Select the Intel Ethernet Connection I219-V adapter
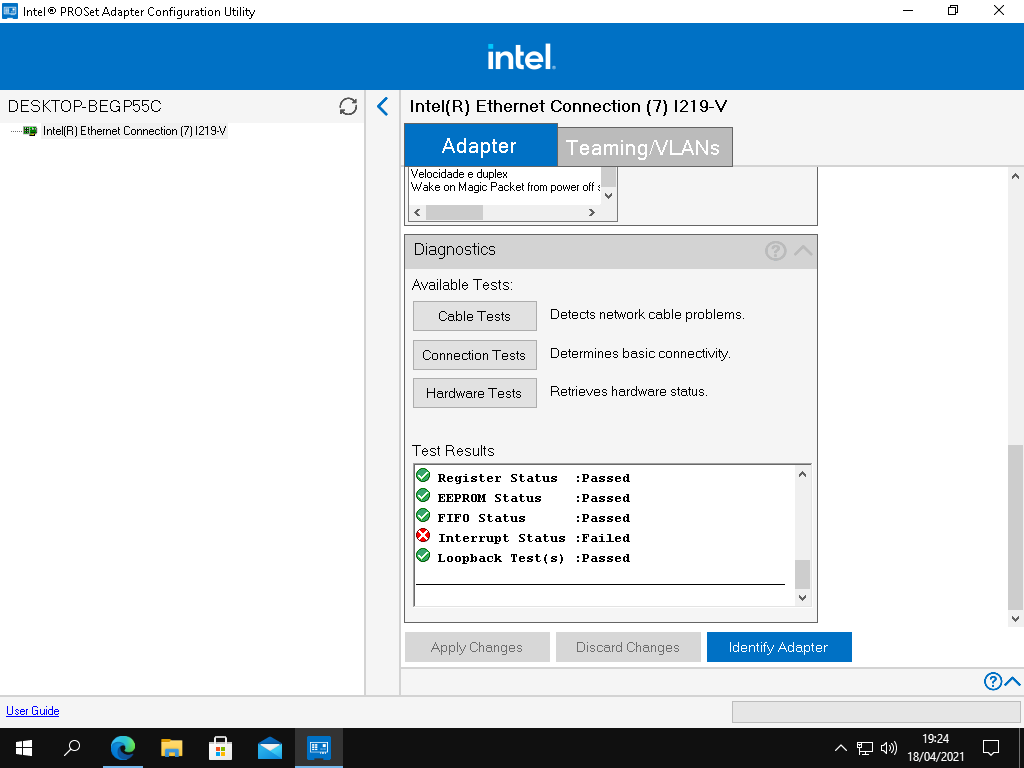 135,131
